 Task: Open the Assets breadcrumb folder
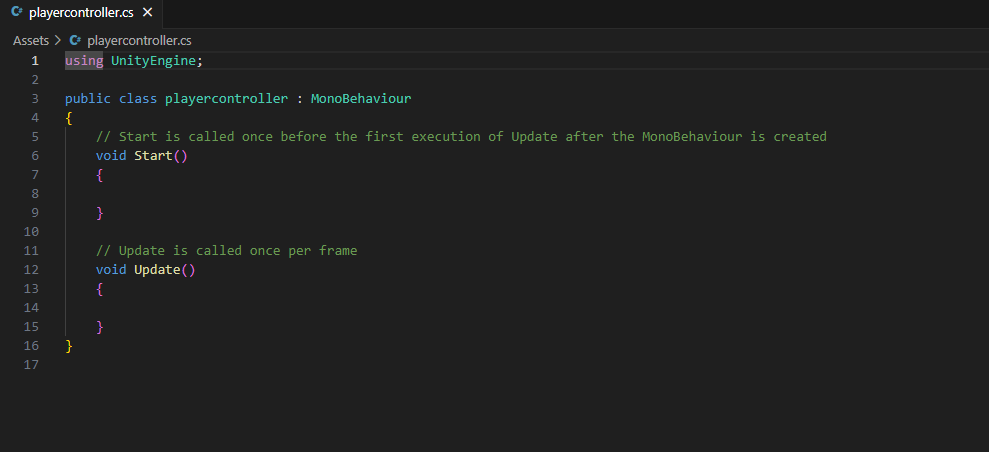tap(30, 41)
